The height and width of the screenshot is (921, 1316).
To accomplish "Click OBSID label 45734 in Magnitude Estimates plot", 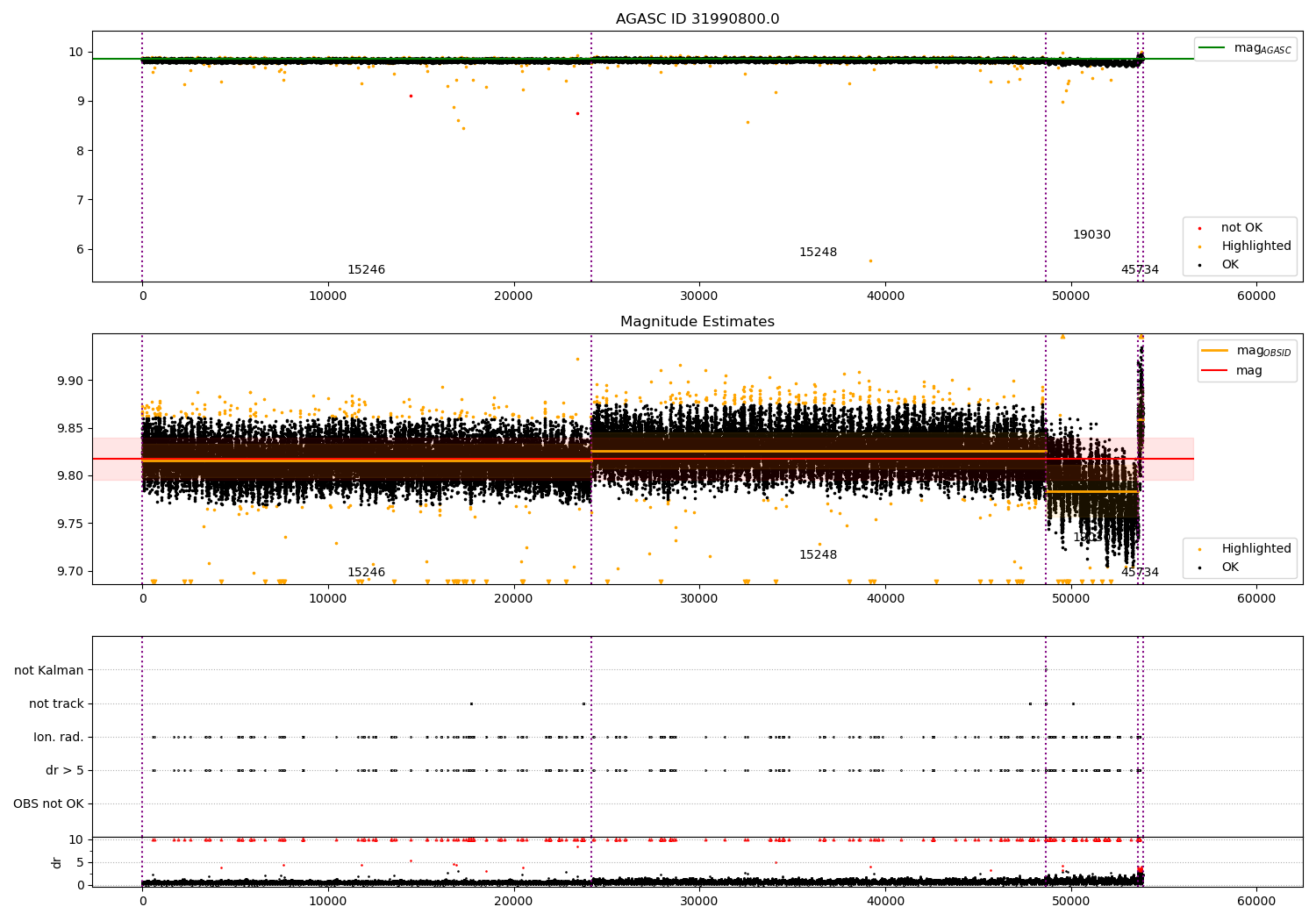I will pyautogui.click(x=1140, y=573).
